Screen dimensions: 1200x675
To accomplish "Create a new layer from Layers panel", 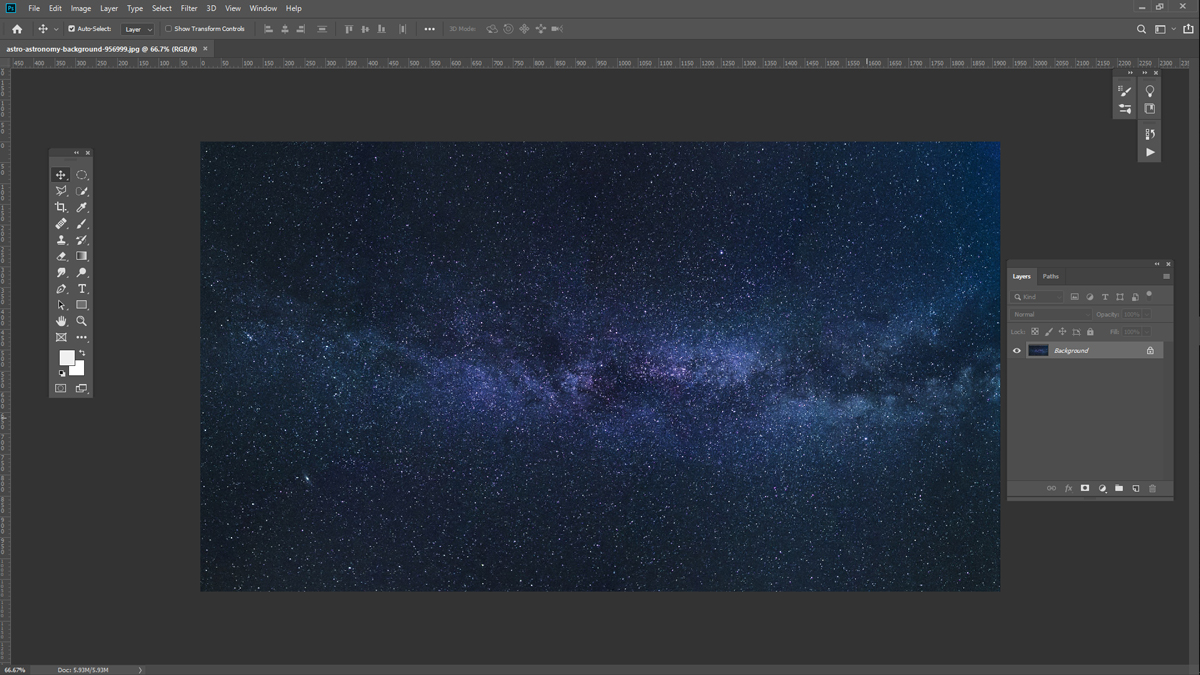I will [x=1135, y=488].
